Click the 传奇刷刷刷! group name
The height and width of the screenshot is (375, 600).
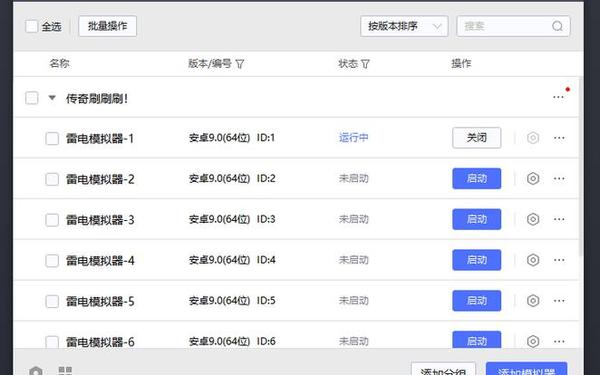[x=97, y=98]
